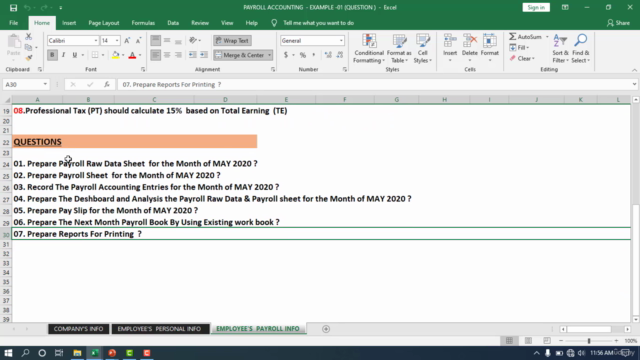Open the font size dropdown
Screen dimensions: 640x360
tap(117, 40)
